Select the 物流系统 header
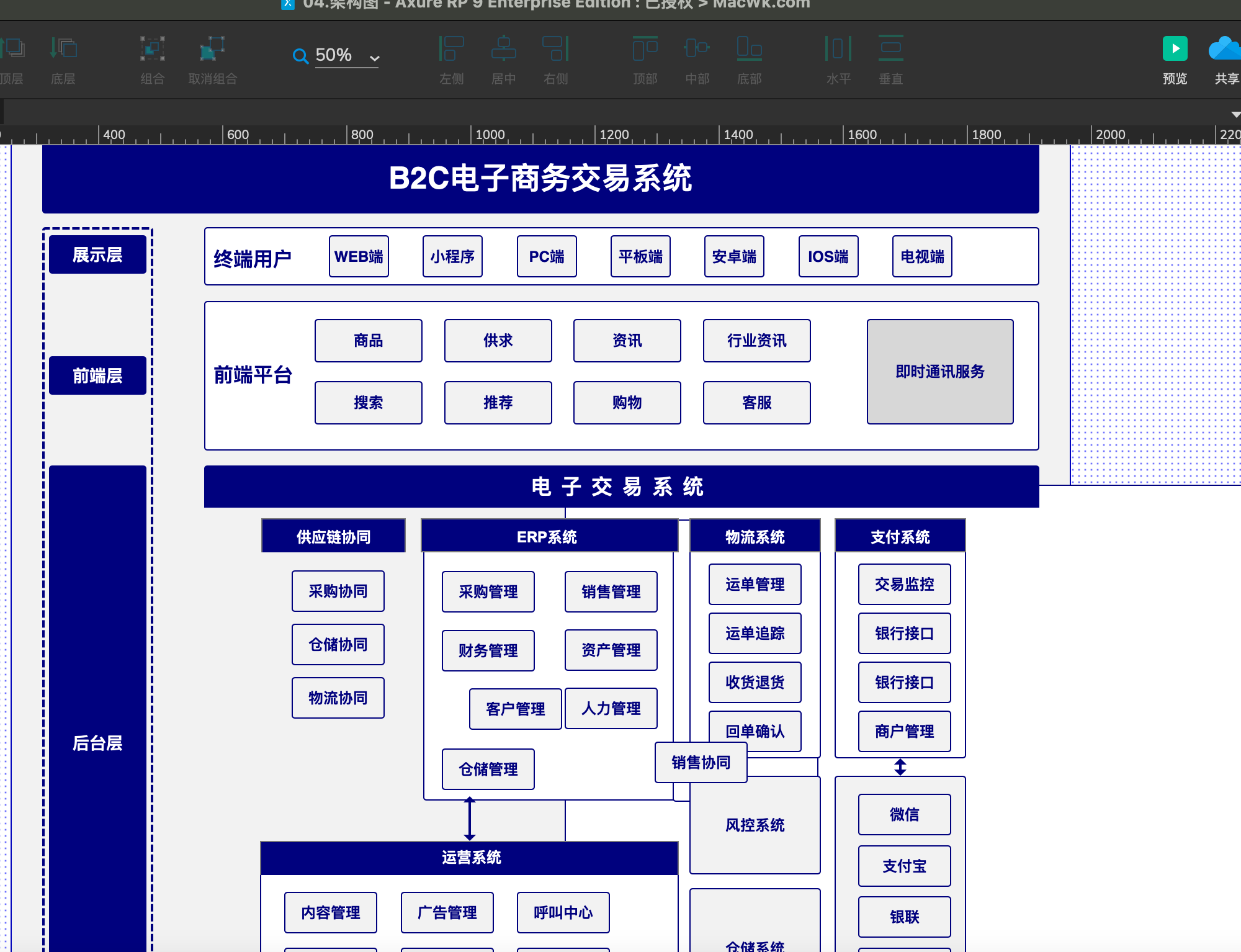 click(755, 536)
